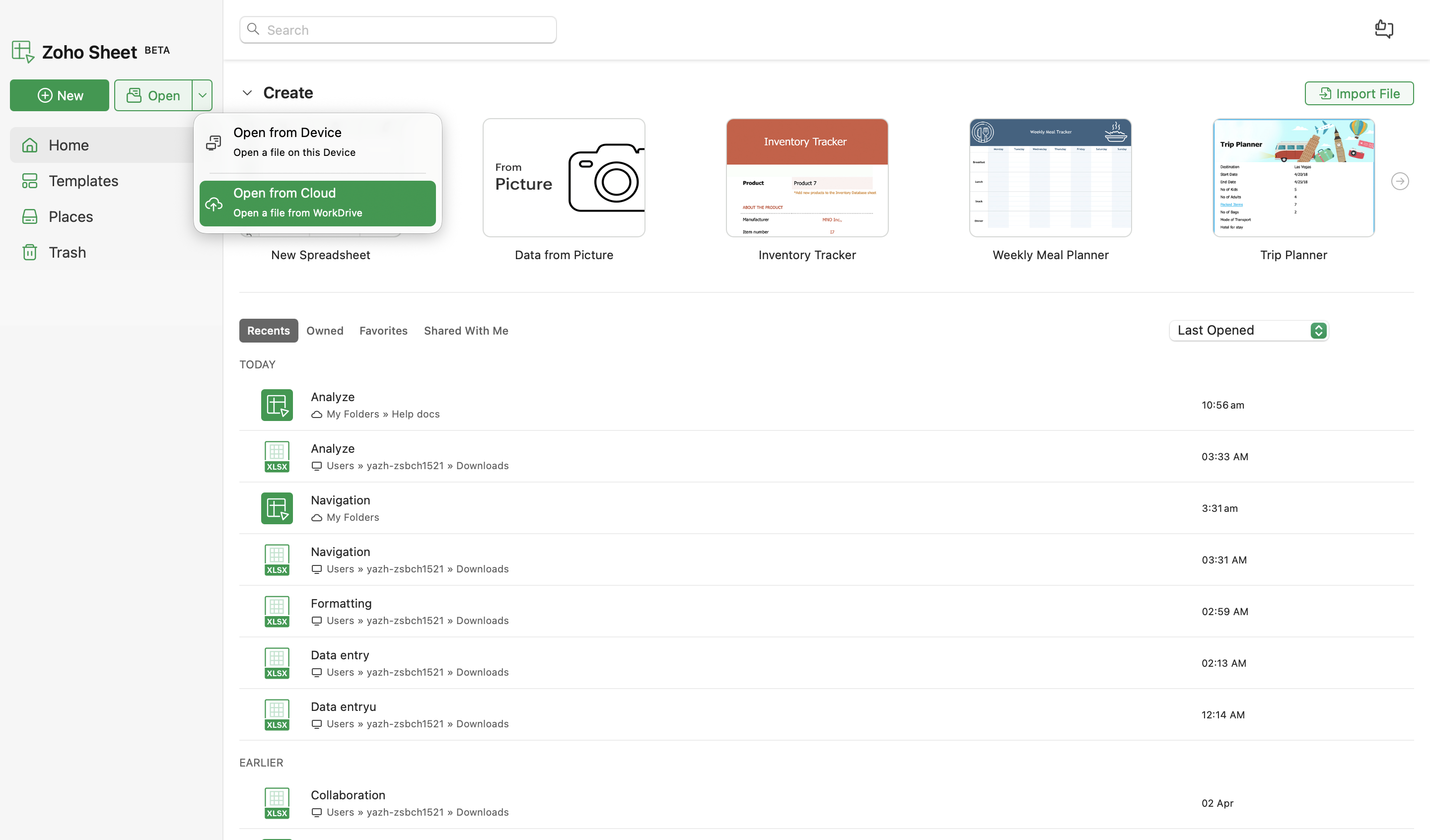Click the next arrow icon beside Trip Planner
The image size is (1430, 840).
[x=1400, y=181]
